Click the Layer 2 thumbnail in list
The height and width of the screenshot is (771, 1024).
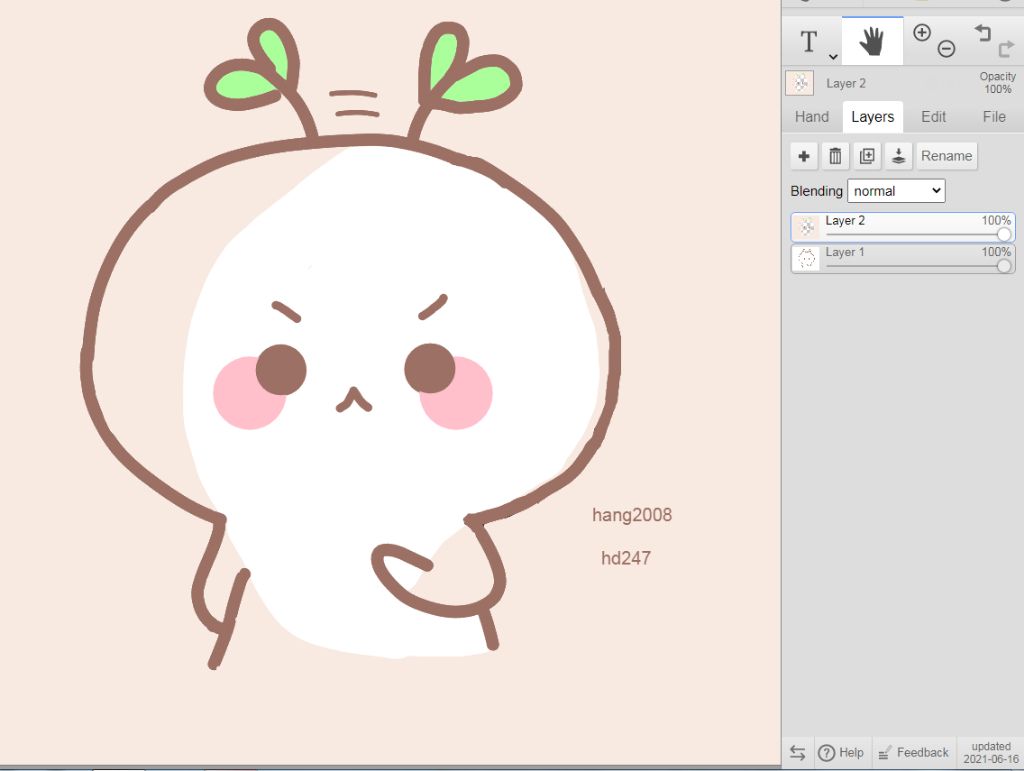coord(807,227)
